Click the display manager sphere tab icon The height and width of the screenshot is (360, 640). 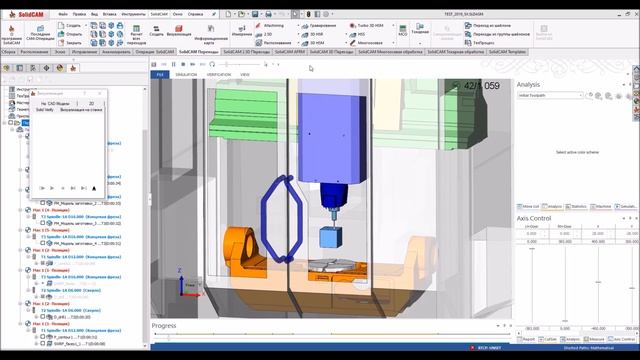[60, 68]
